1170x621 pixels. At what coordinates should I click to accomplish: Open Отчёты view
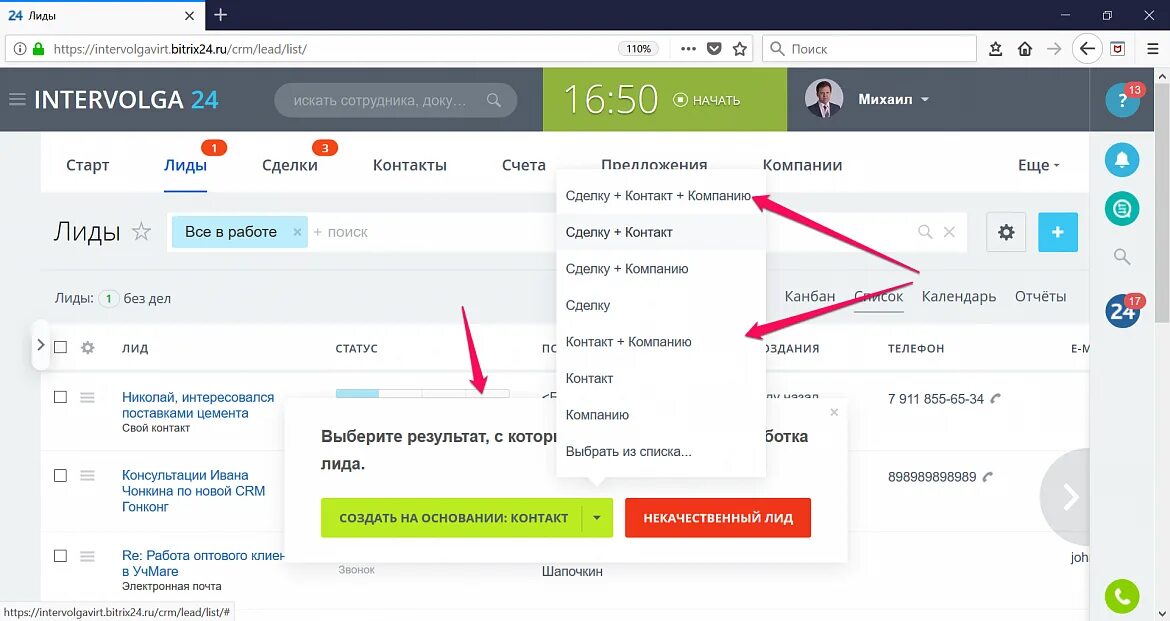coord(1040,296)
